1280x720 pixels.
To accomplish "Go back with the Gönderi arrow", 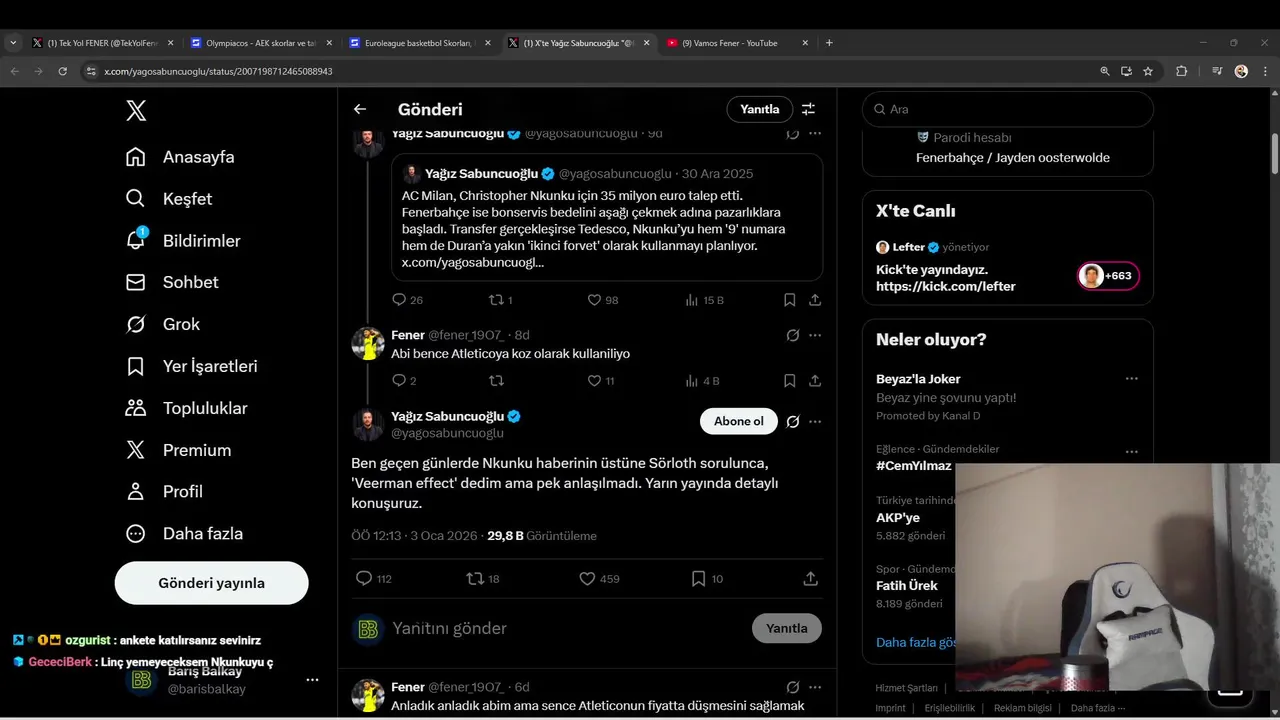I will (360, 109).
